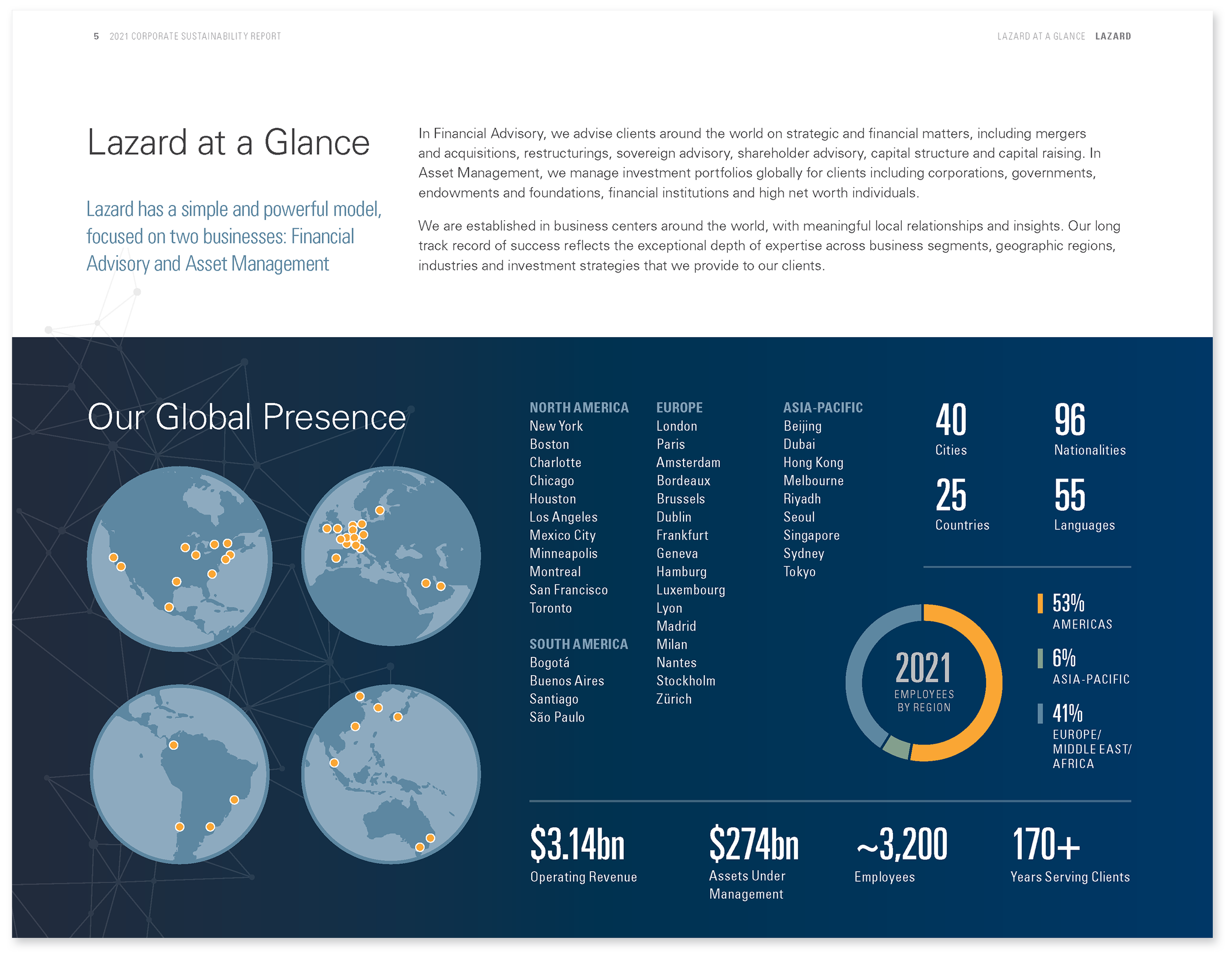Select 'Luxembourg' in the Europe list

(690, 589)
